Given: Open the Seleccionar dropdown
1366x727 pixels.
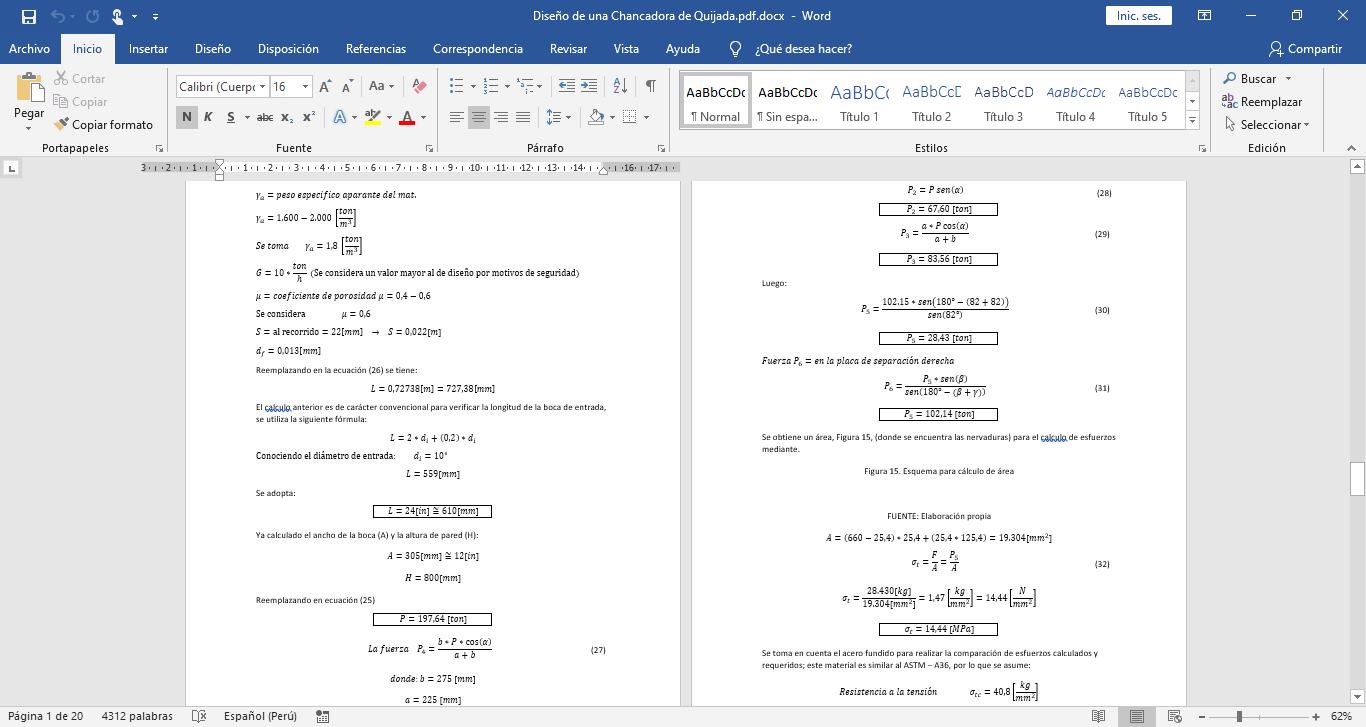Looking at the screenshot, I should pos(1265,125).
